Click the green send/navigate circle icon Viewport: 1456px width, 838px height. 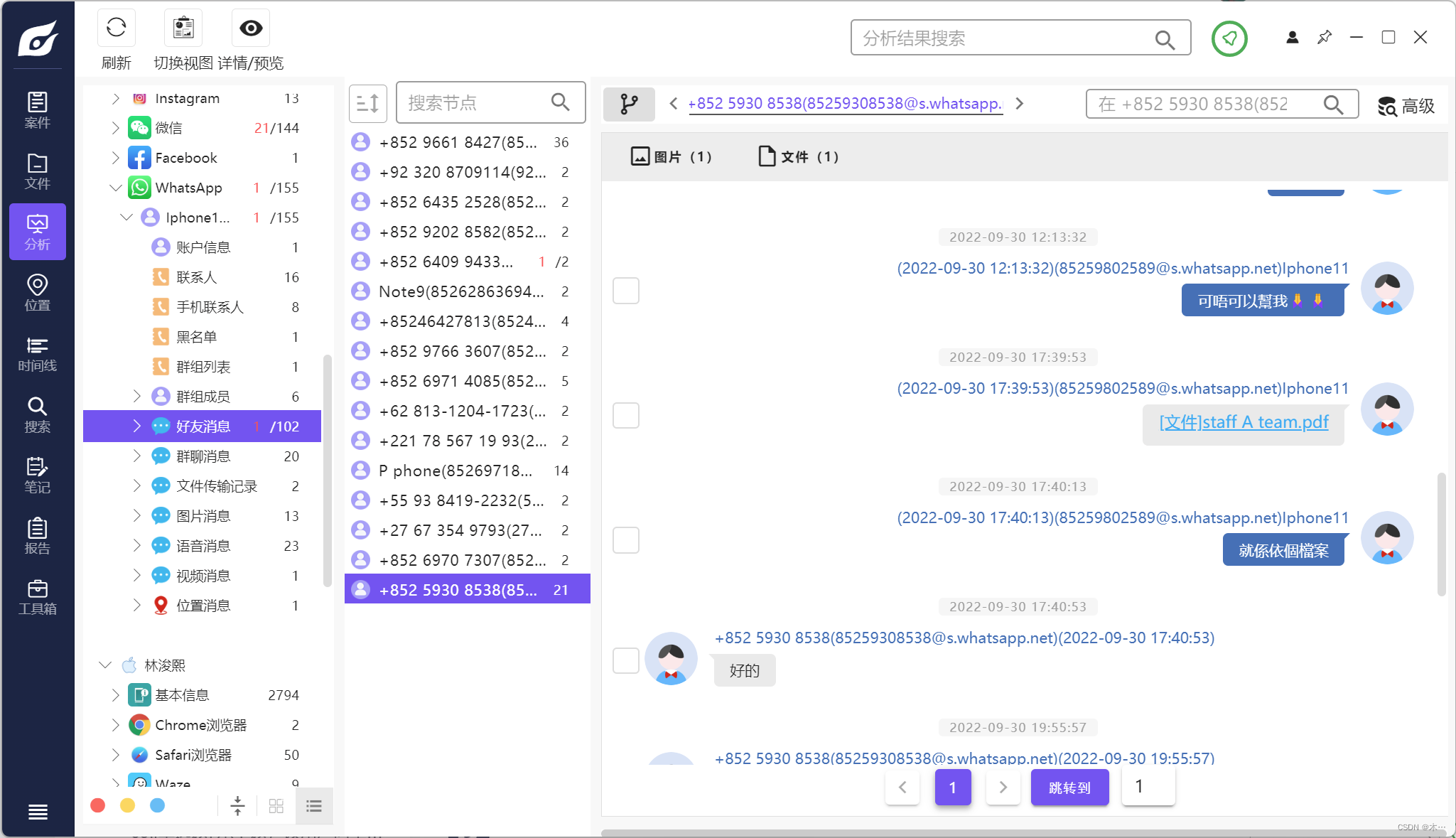point(1229,38)
